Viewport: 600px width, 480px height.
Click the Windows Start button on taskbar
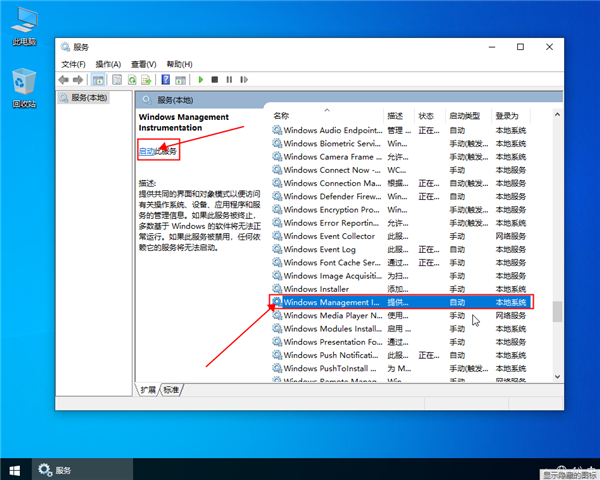tap(15, 469)
